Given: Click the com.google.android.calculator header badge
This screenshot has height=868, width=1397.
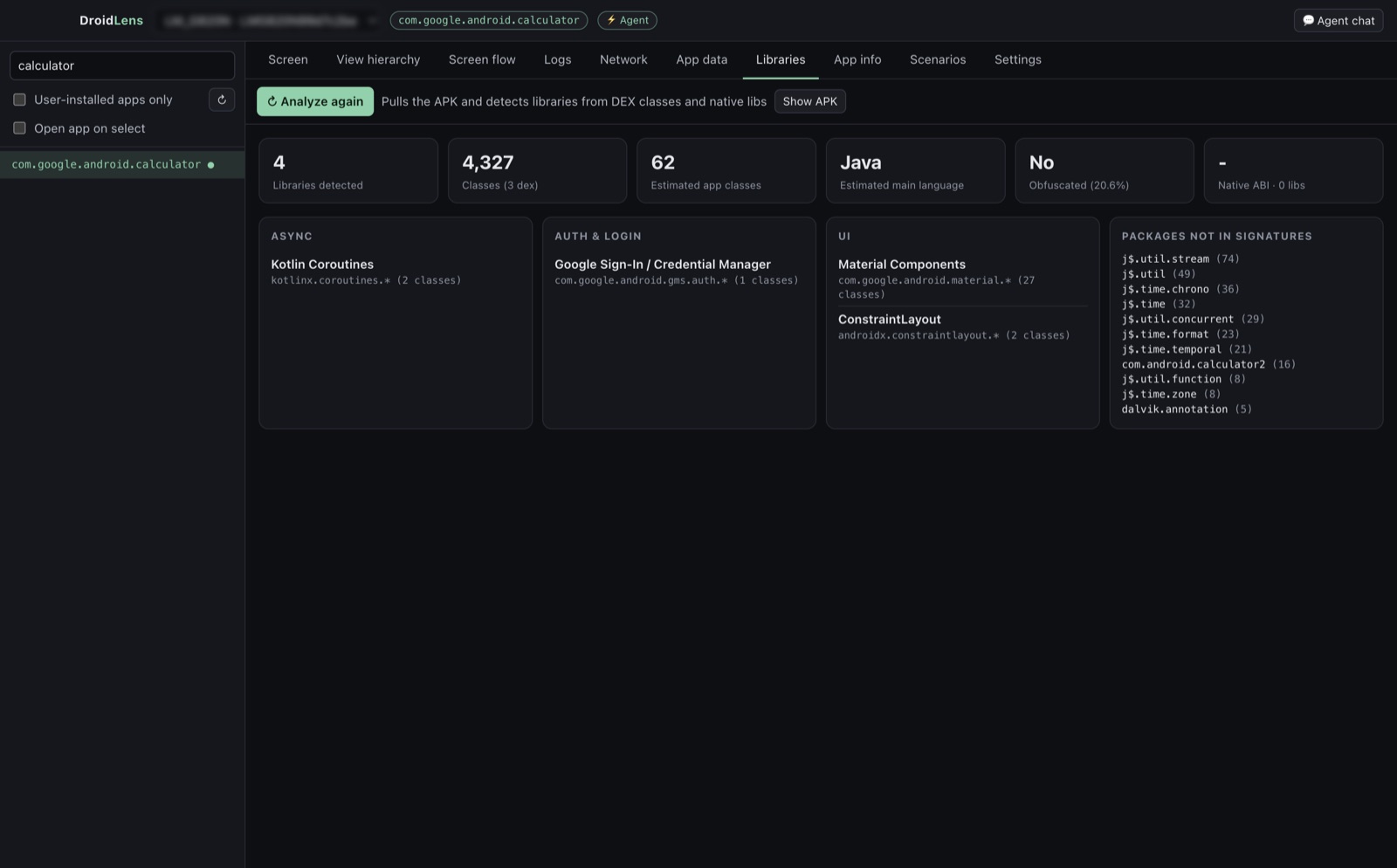Looking at the screenshot, I should pos(488,20).
